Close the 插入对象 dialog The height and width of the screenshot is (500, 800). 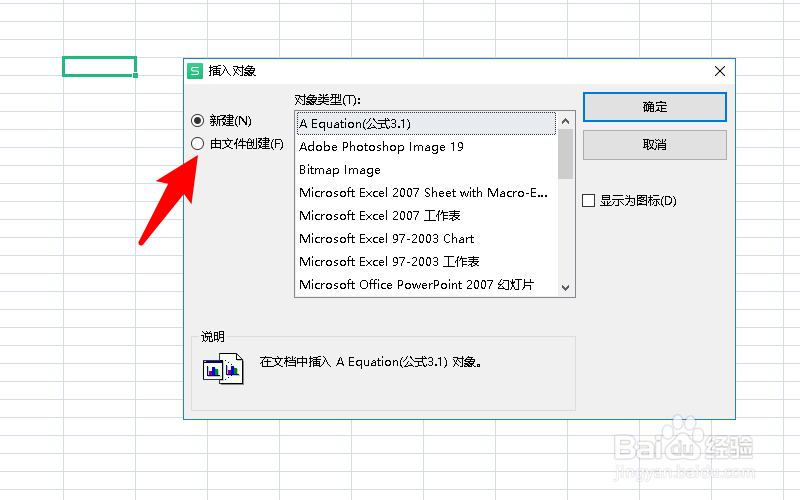click(720, 71)
